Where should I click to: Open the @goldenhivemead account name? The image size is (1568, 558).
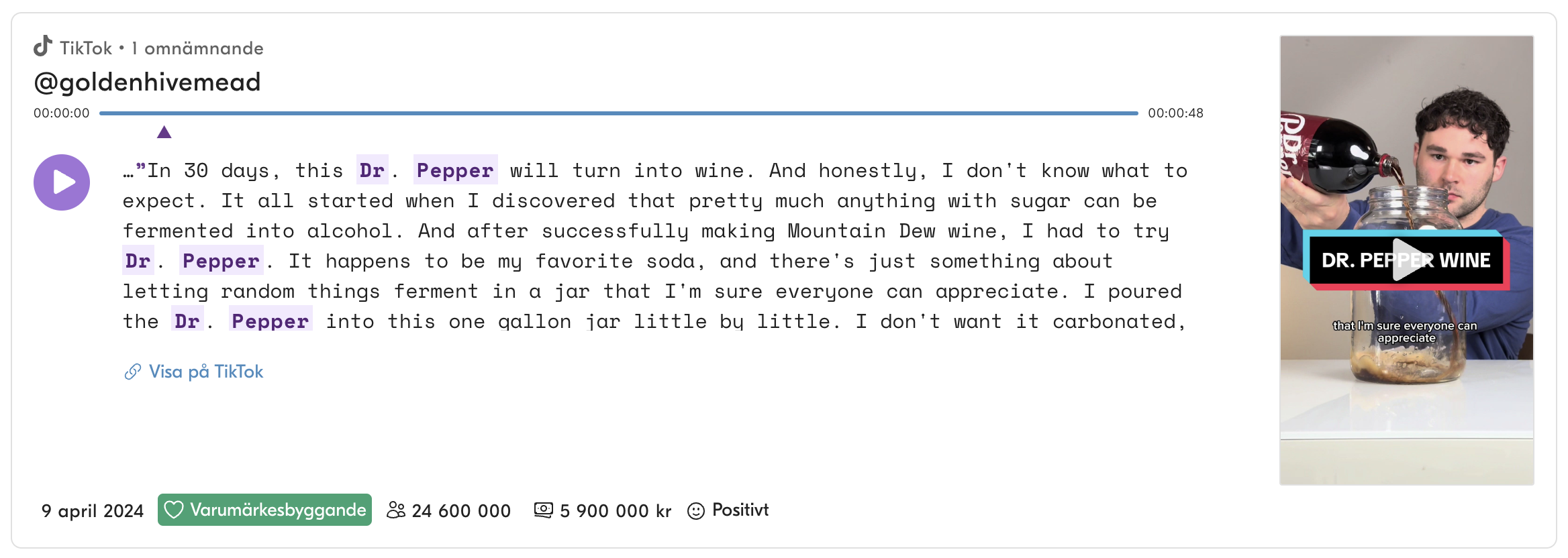[147, 82]
